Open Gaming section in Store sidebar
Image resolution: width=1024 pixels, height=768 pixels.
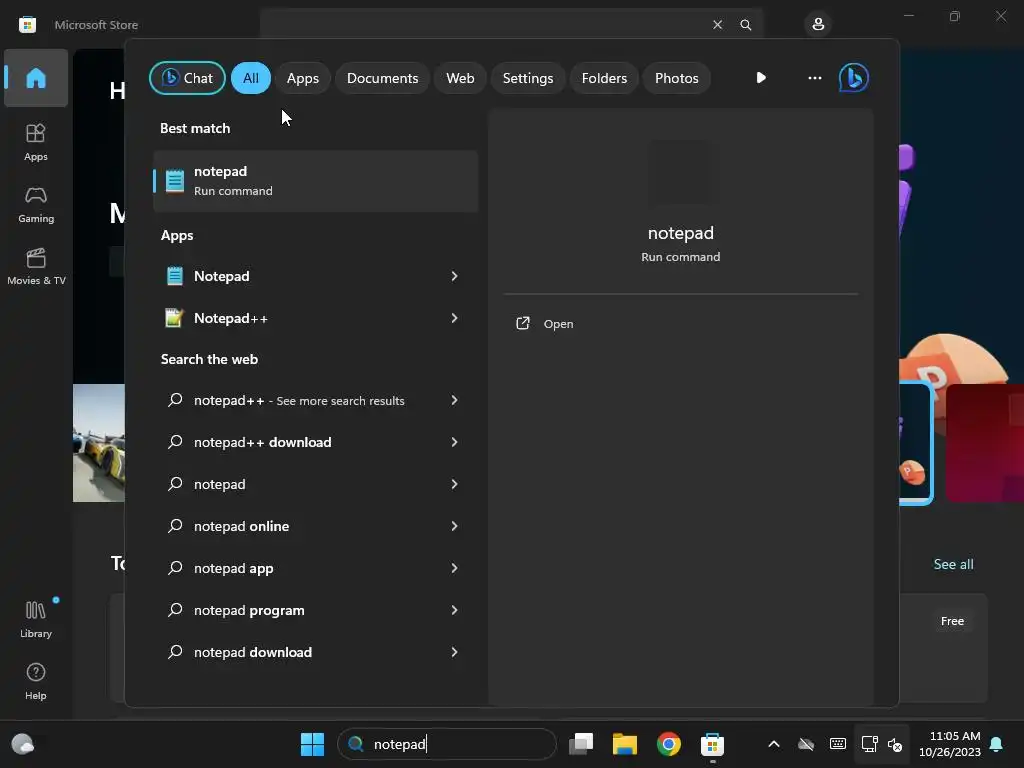pos(36,204)
